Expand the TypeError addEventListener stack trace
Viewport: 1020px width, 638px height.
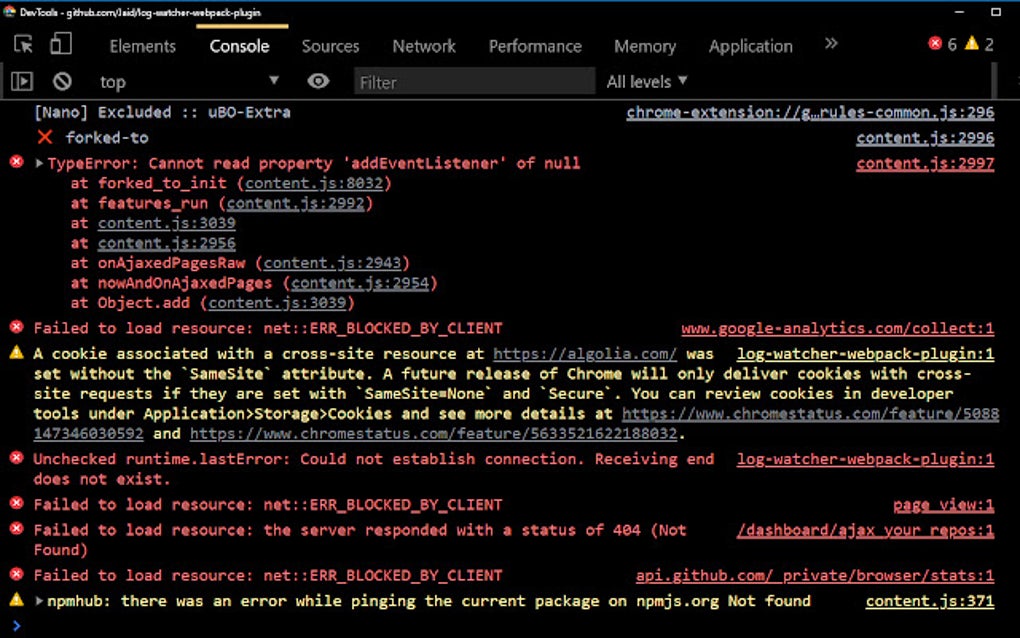tap(36, 162)
